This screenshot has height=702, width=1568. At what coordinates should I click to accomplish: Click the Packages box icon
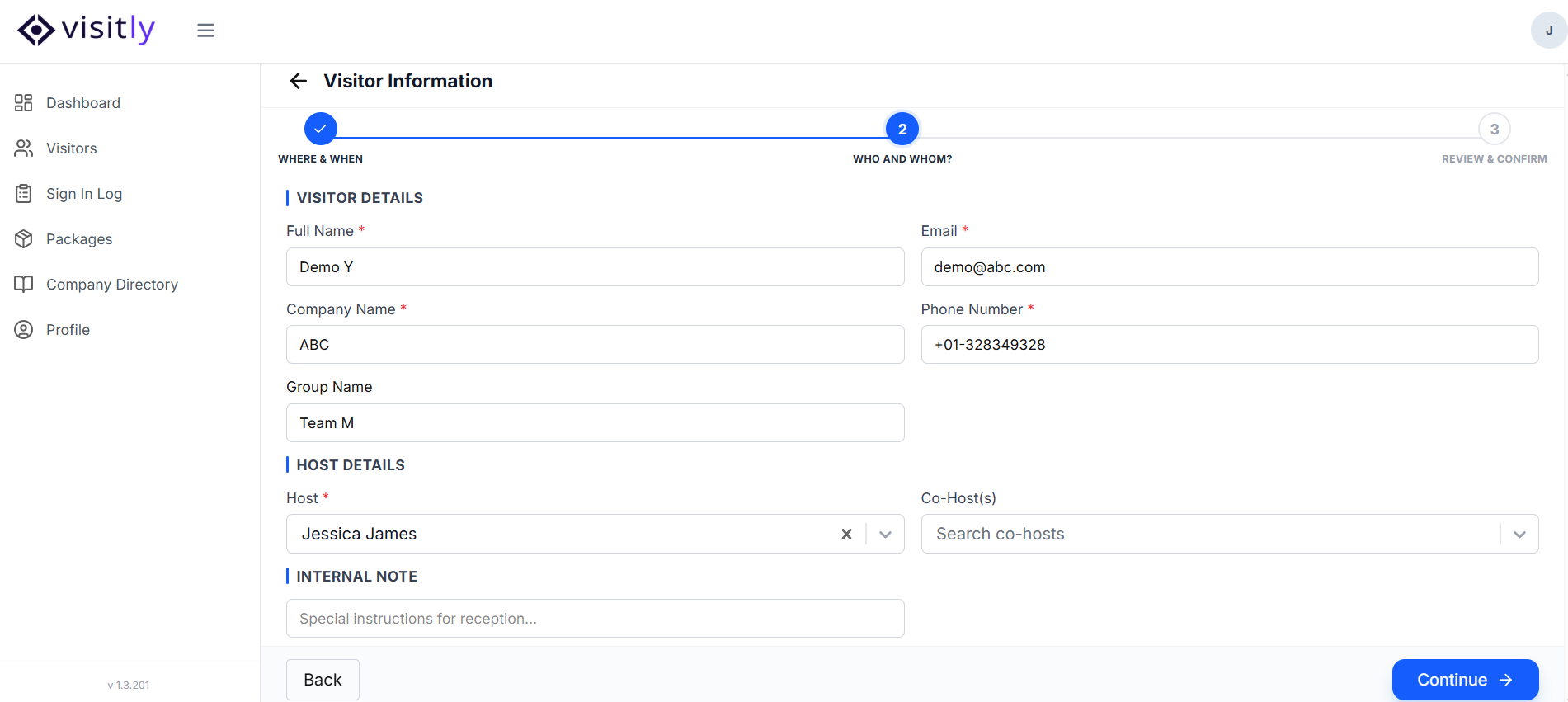[24, 239]
